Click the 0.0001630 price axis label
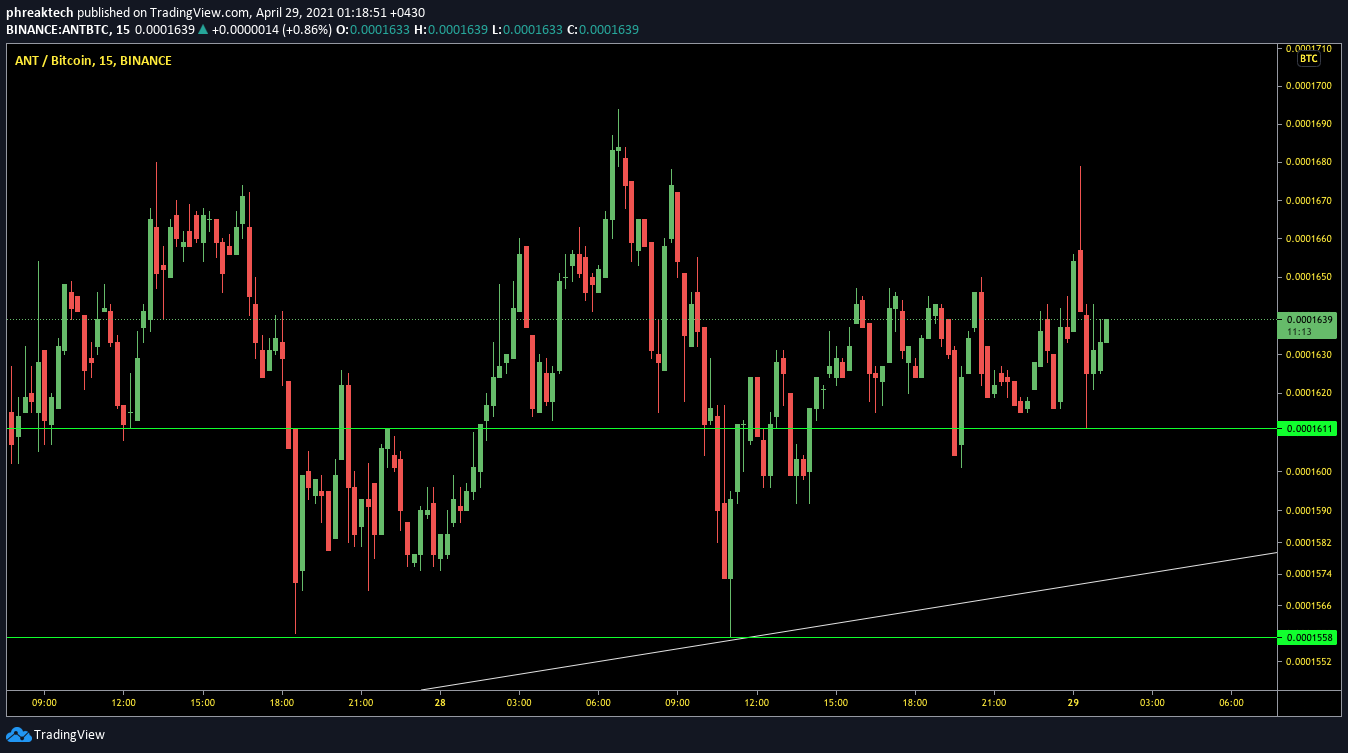1348x753 pixels. 1310,355
